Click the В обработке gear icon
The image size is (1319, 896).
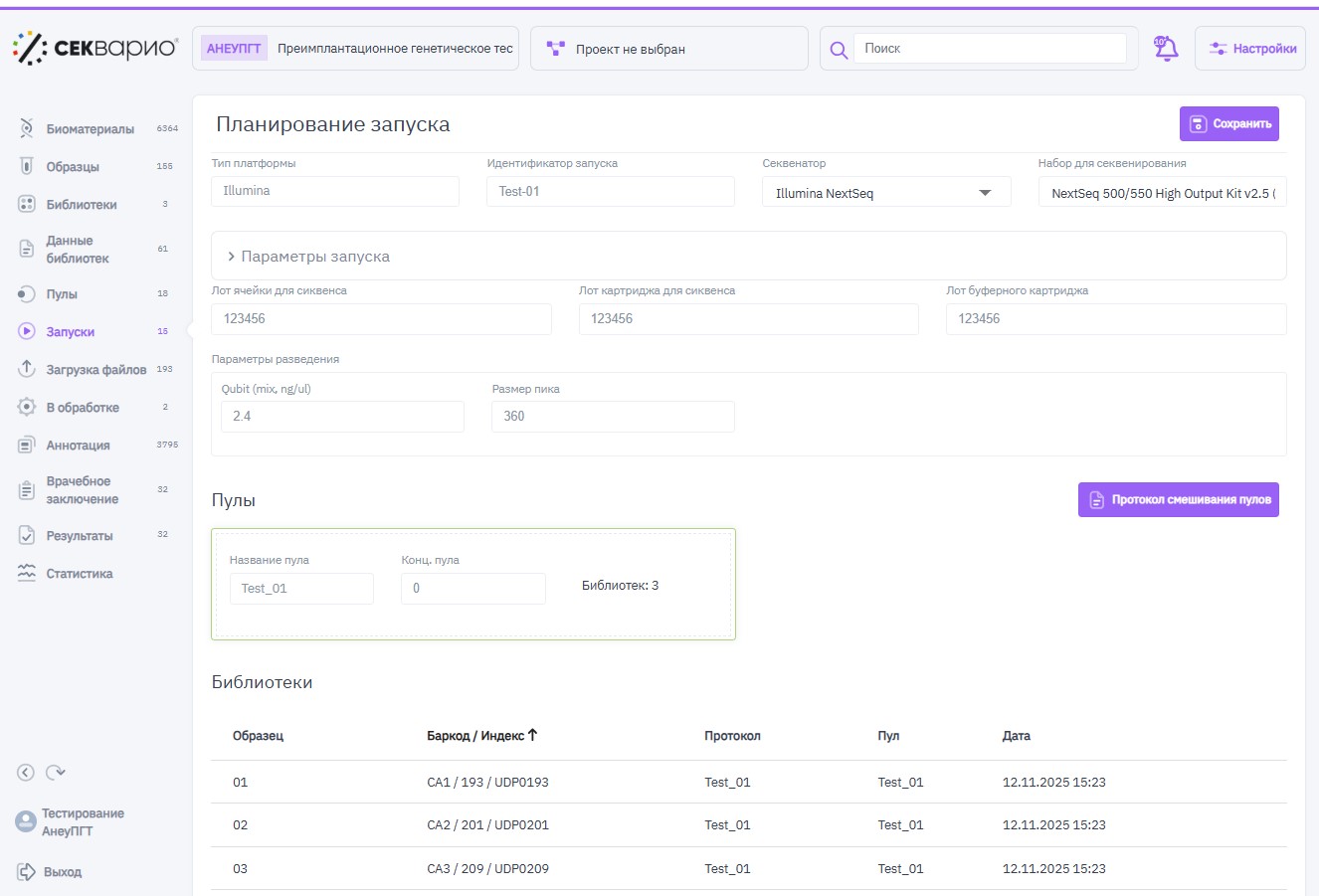click(27, 407)
